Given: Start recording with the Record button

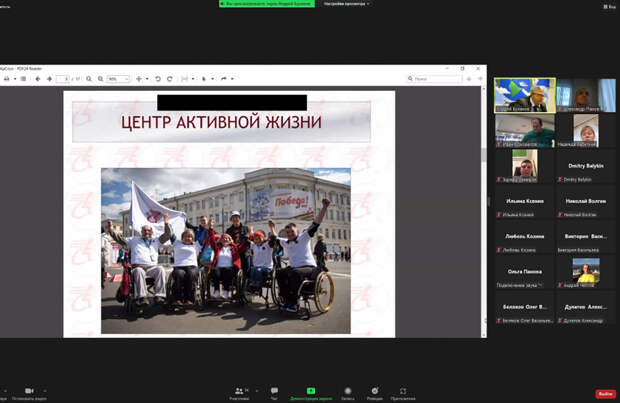Looking at the screenshot, I should coord(348,394).
